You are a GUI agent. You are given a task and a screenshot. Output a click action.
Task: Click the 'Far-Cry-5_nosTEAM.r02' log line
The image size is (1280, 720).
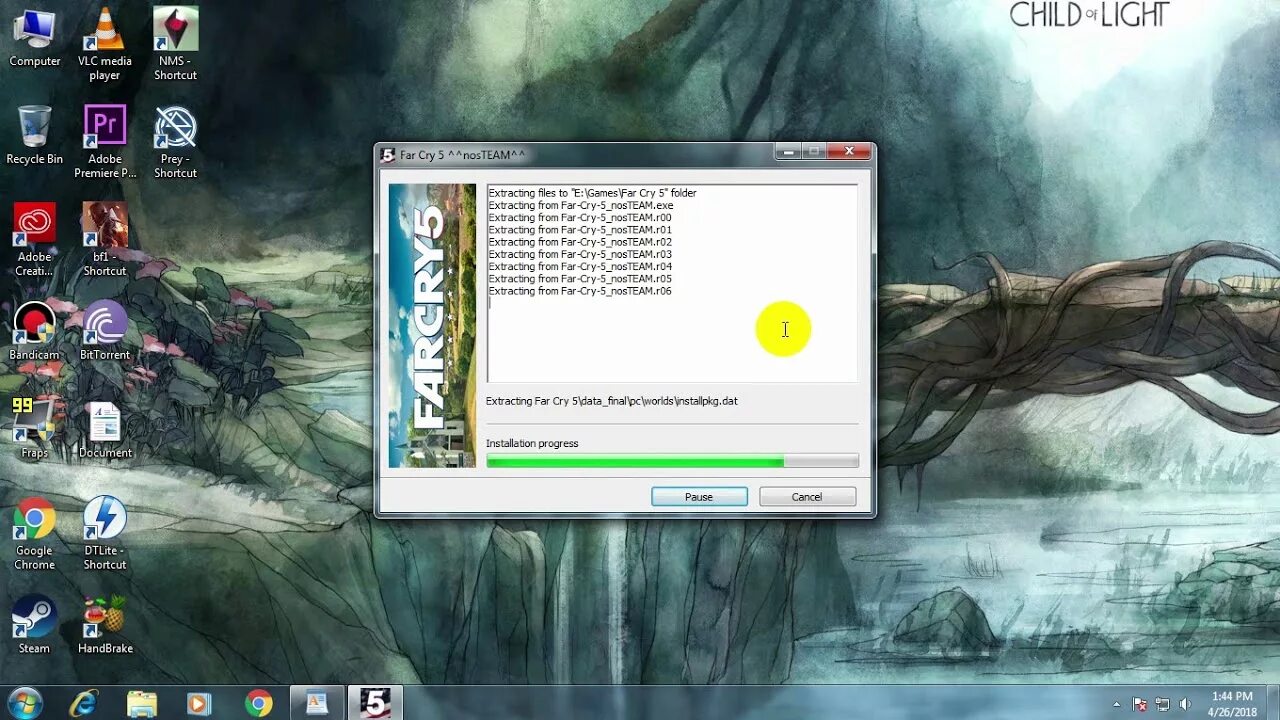pyautogui.click(x=580, y=242)
